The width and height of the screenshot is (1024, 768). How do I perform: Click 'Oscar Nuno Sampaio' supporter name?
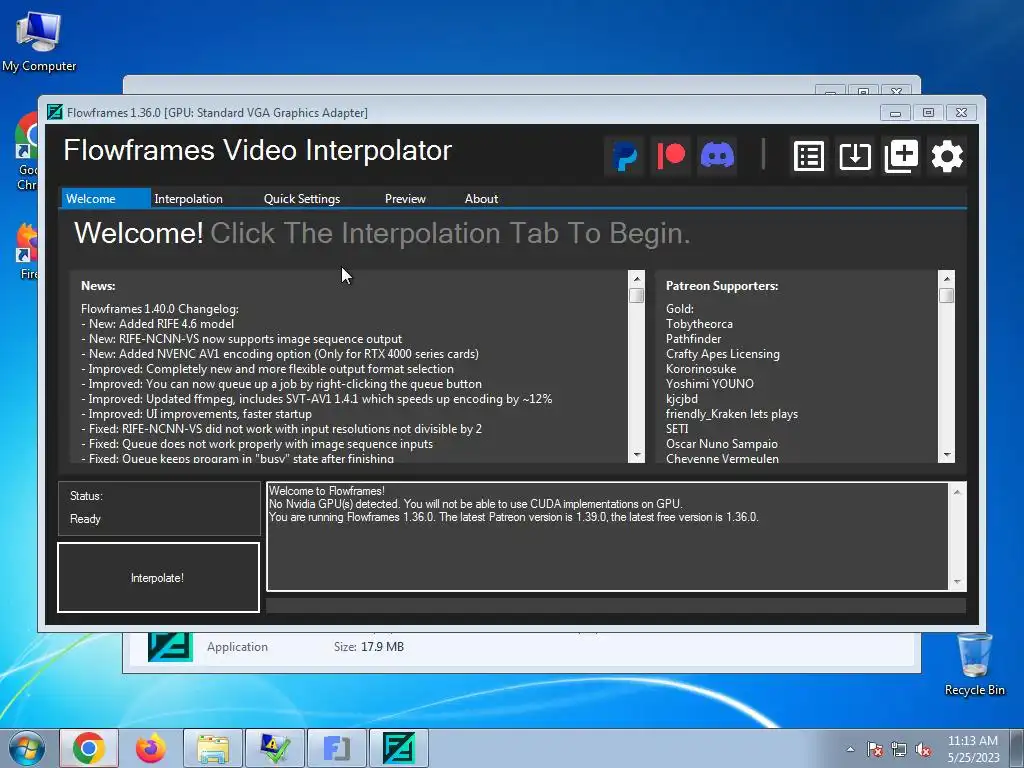(722, 444)
